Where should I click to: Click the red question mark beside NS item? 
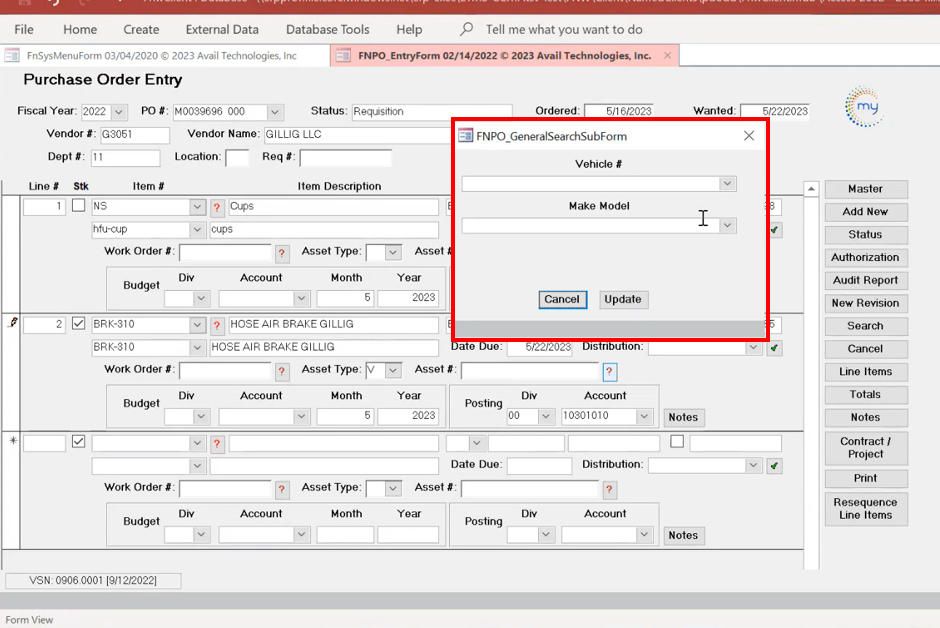217,207
